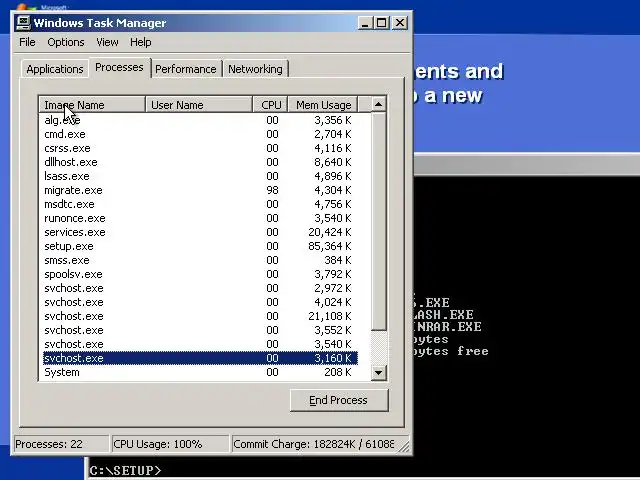Close the Task Manager window
This screenshot has width=640, height=480.
click(x=400, y=22)
